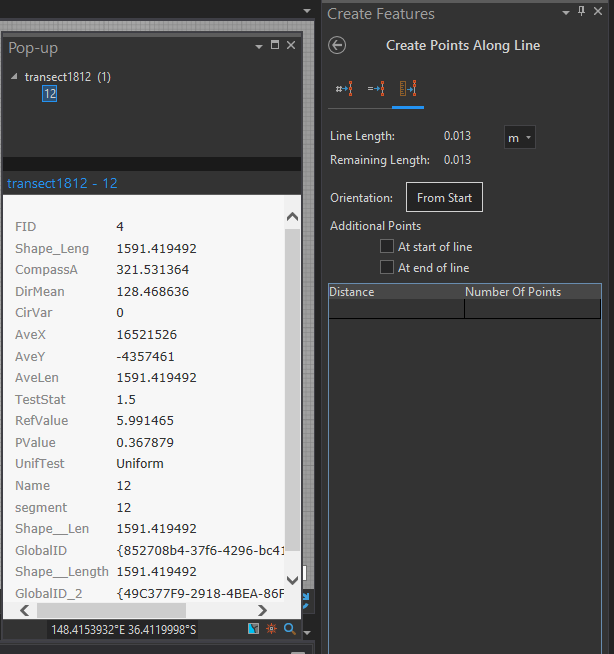This screenshot has width=614, height=654.
Task: Click the pop-up vertical scroll down arrow
Action: point(292,580)
